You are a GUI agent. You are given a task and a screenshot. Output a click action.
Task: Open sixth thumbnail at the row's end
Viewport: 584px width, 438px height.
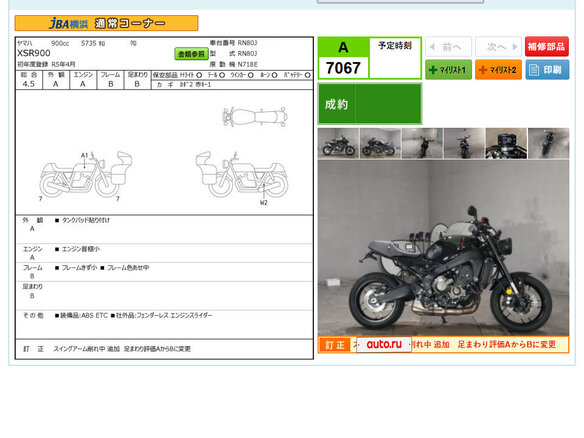[x=548, y=143]
